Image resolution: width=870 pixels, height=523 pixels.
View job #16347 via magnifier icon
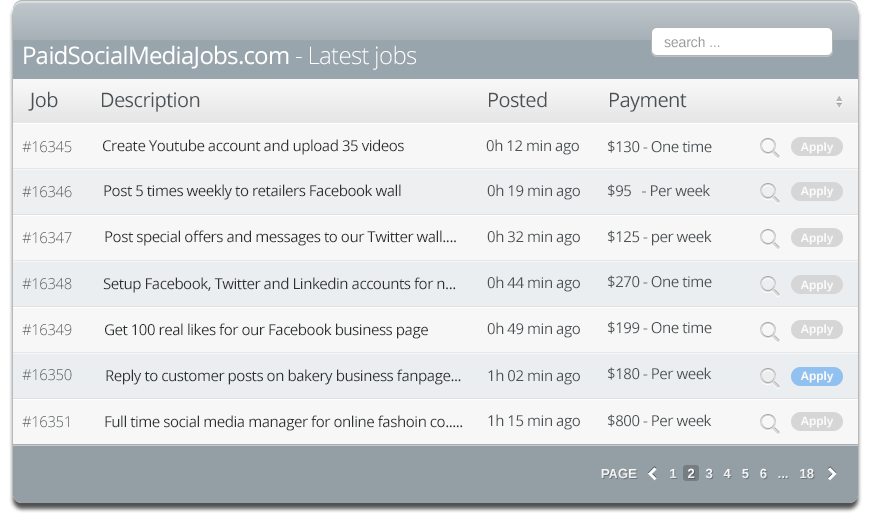click(x=770, y=238)
